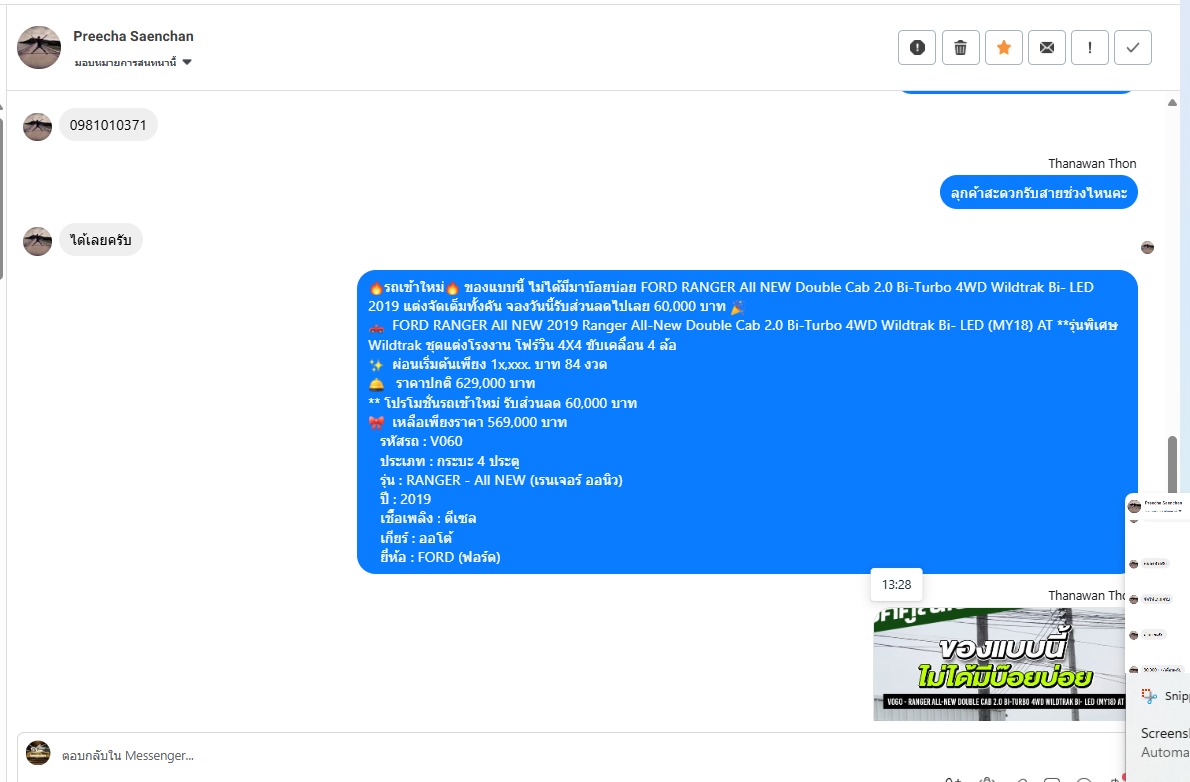
Task: Mark conversation done with checkmark button
Action: point(1133,48)
